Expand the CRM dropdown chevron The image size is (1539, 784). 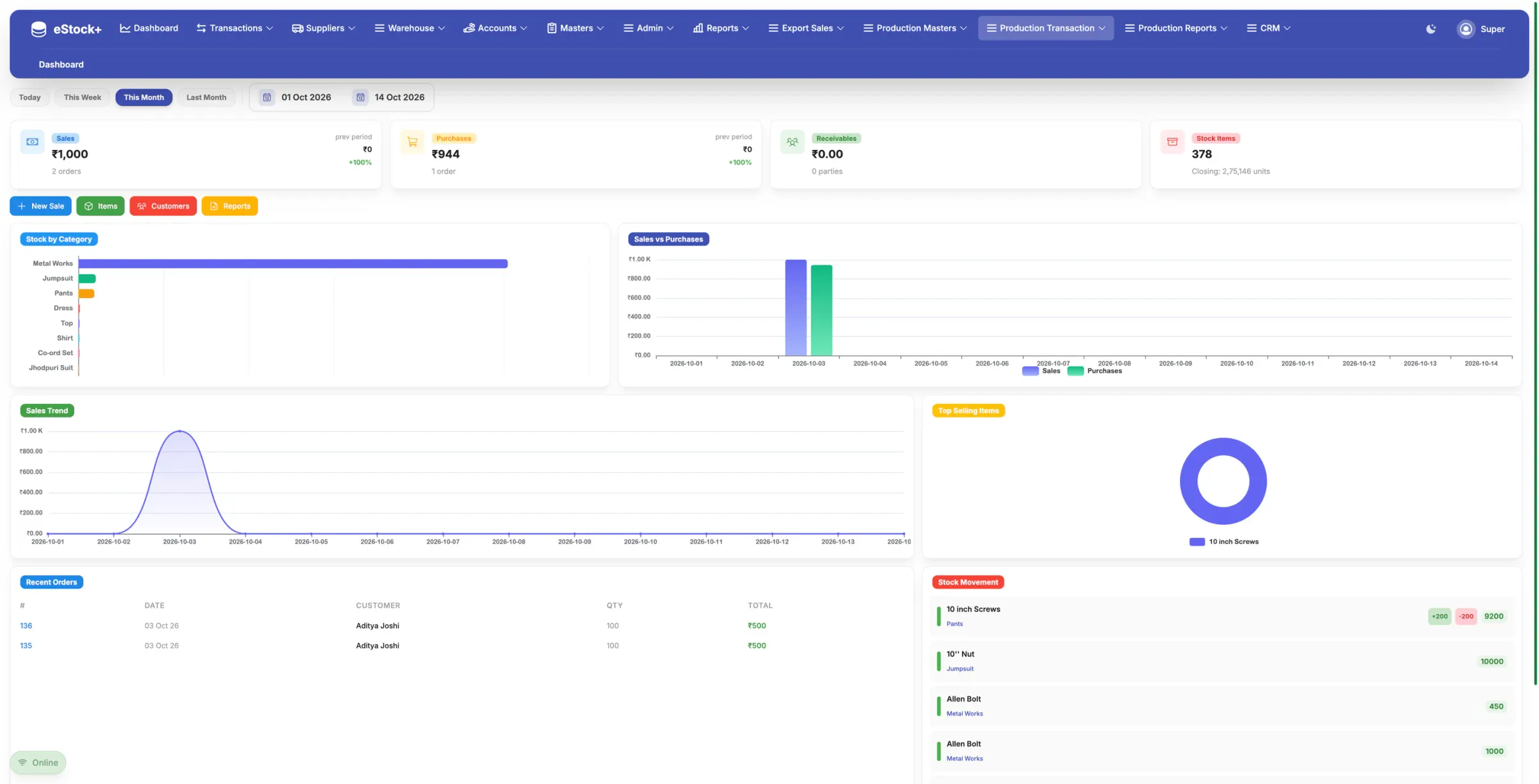[1287, 29]
